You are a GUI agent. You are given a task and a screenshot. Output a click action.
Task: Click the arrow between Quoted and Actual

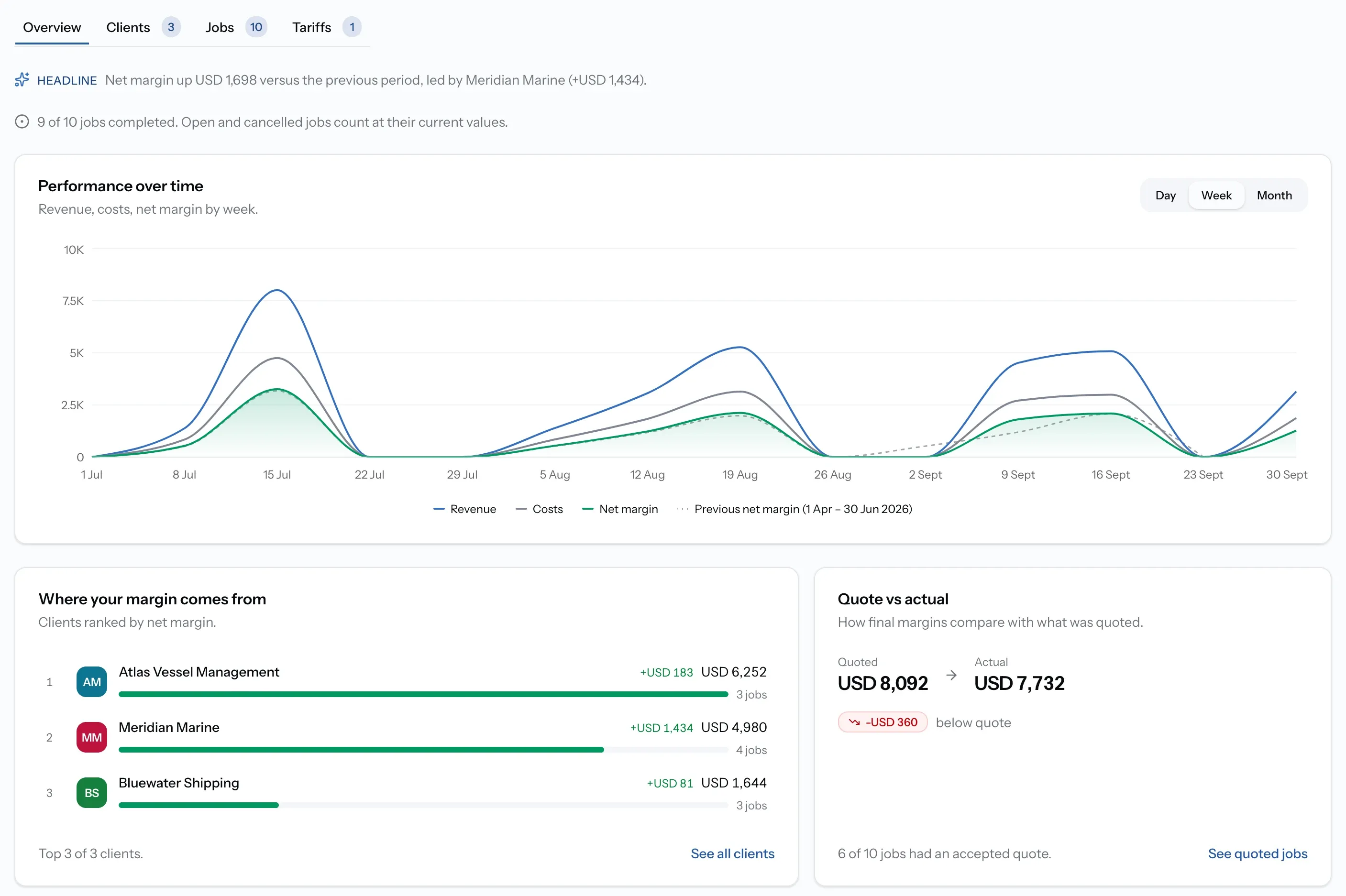click(x=951, y=675)
